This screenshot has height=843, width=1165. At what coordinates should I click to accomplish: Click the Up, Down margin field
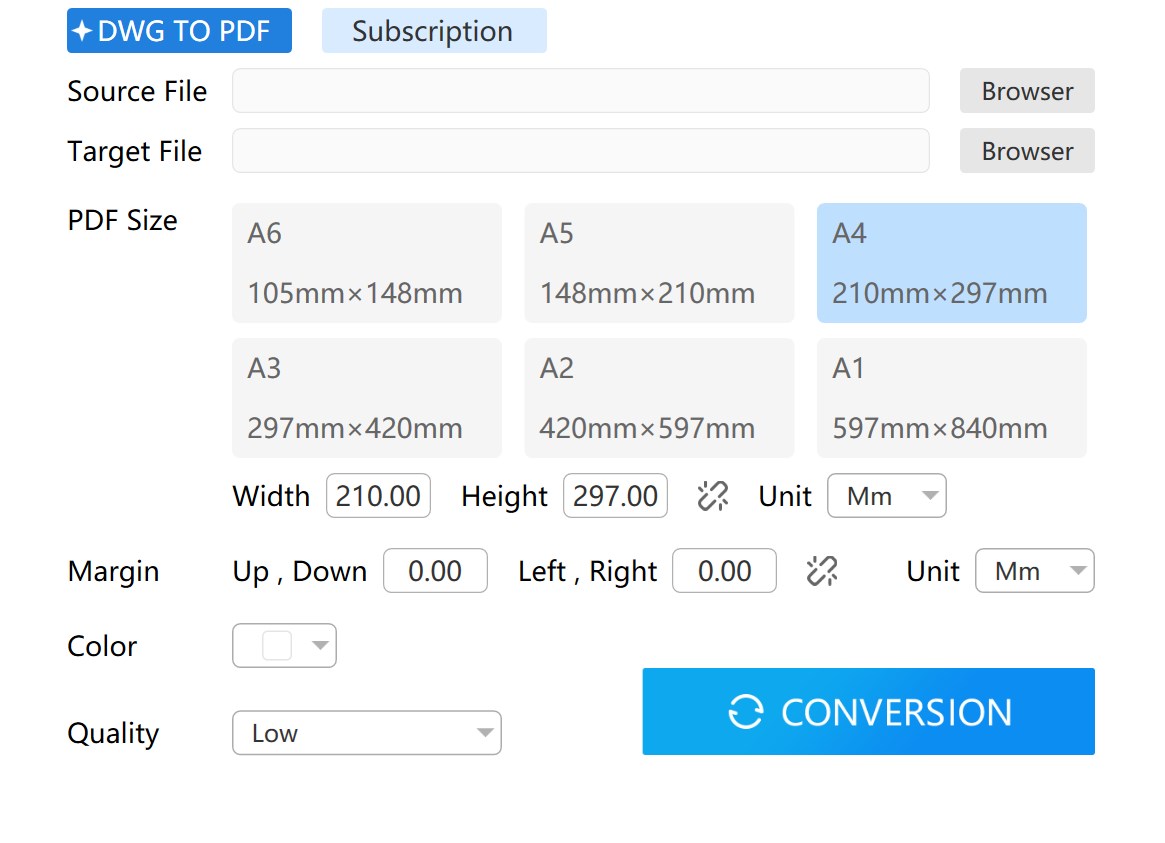coord(435,571)
